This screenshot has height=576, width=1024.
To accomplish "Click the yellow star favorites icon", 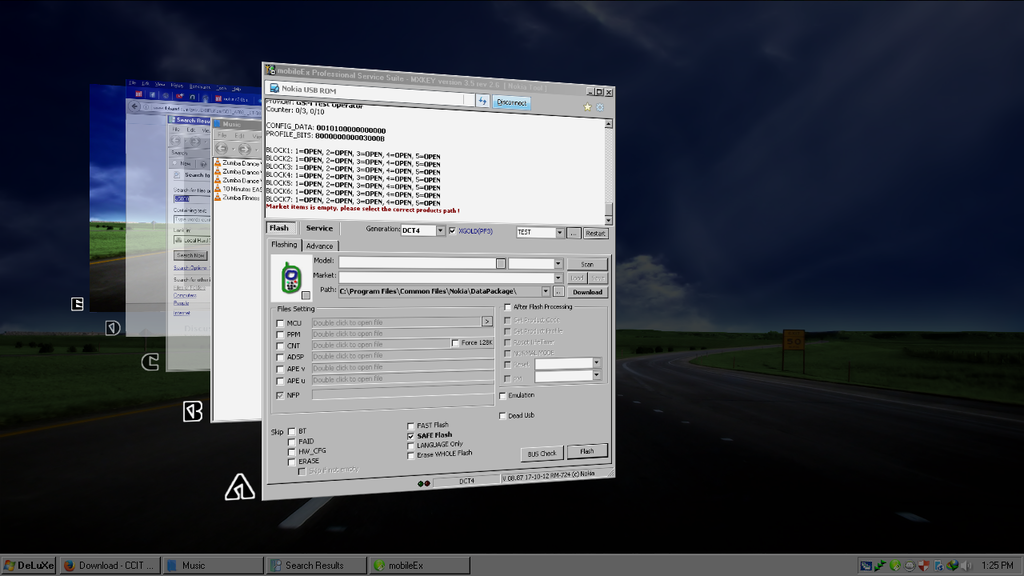I will (x=587, y=107).
